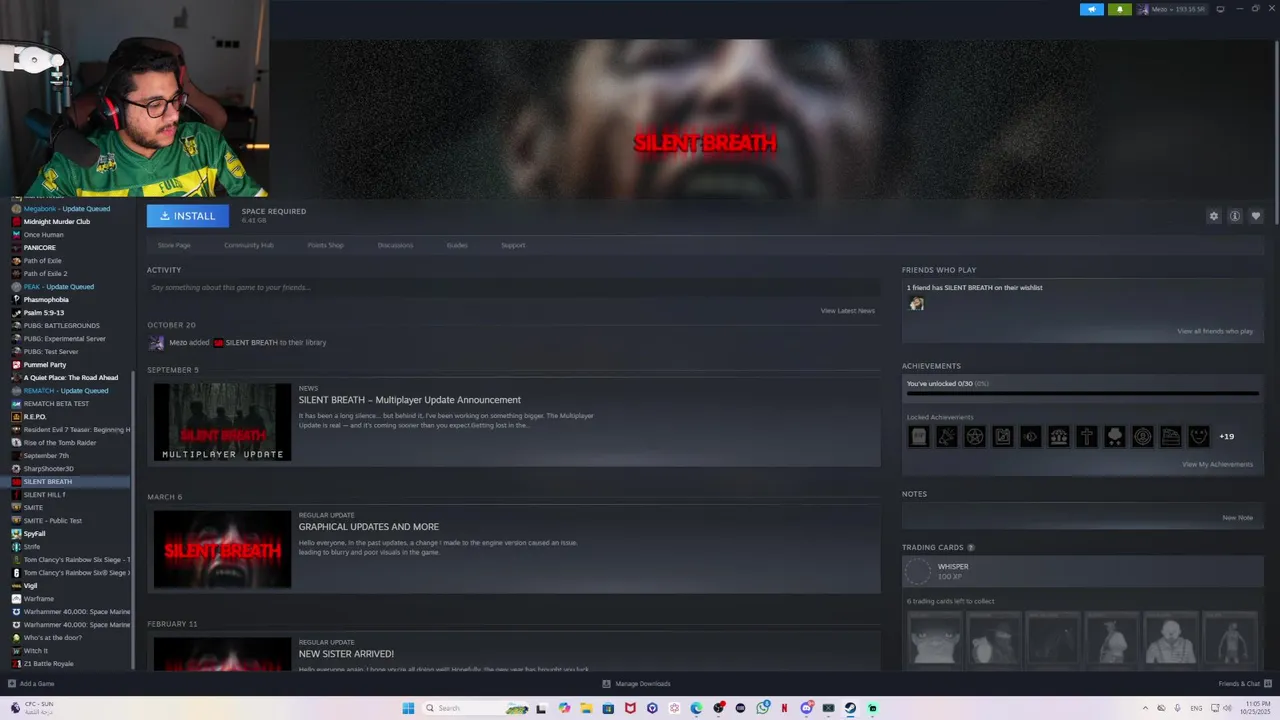Screen dimensions: 1280x720
Task: Open File Explorer from the taskbar
Action: pos(586,708)
